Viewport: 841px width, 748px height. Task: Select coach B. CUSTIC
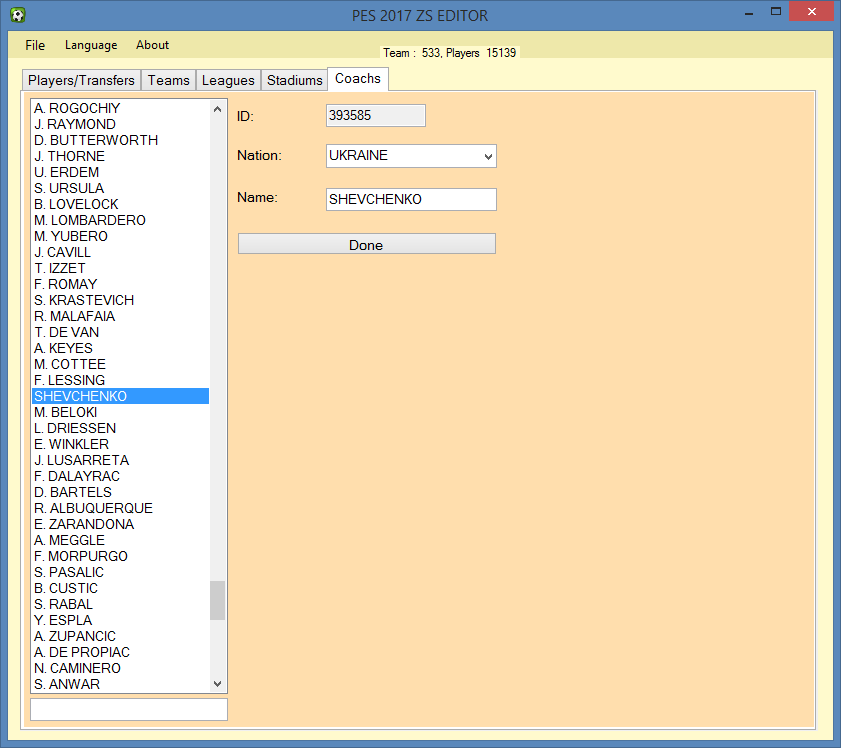pos(120,588)
